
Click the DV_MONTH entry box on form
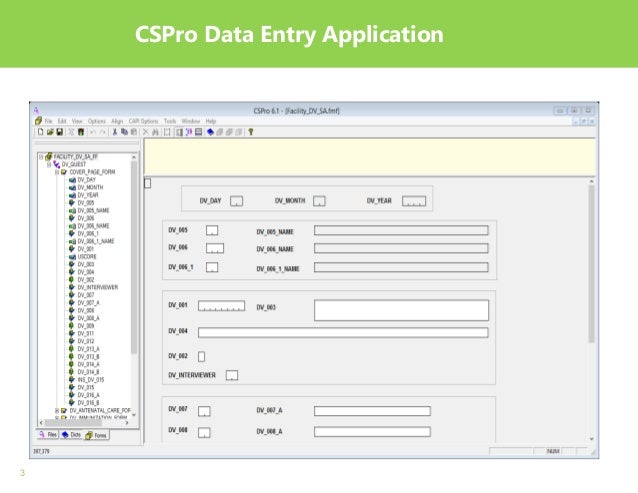pyautogui.click(x=319, y=201)
